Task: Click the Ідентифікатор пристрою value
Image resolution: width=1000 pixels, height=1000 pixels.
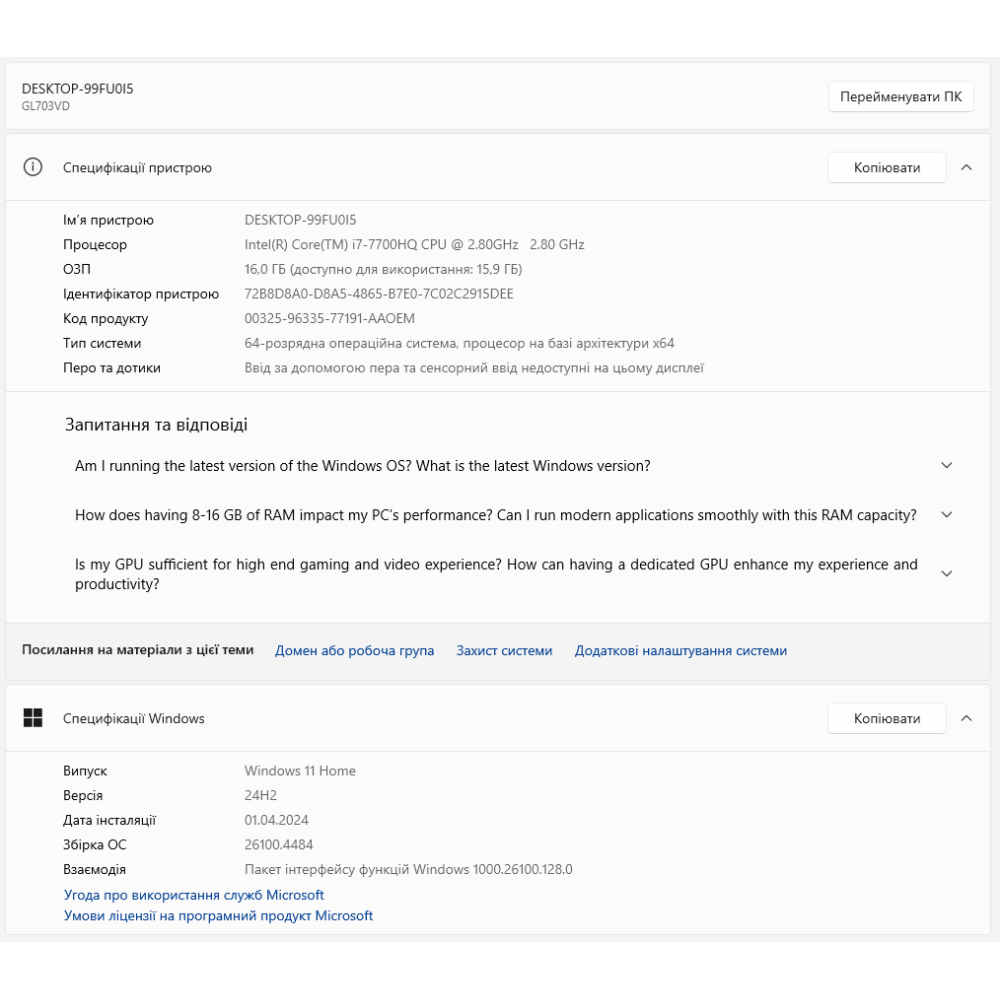Action: [x=379, y=294]
